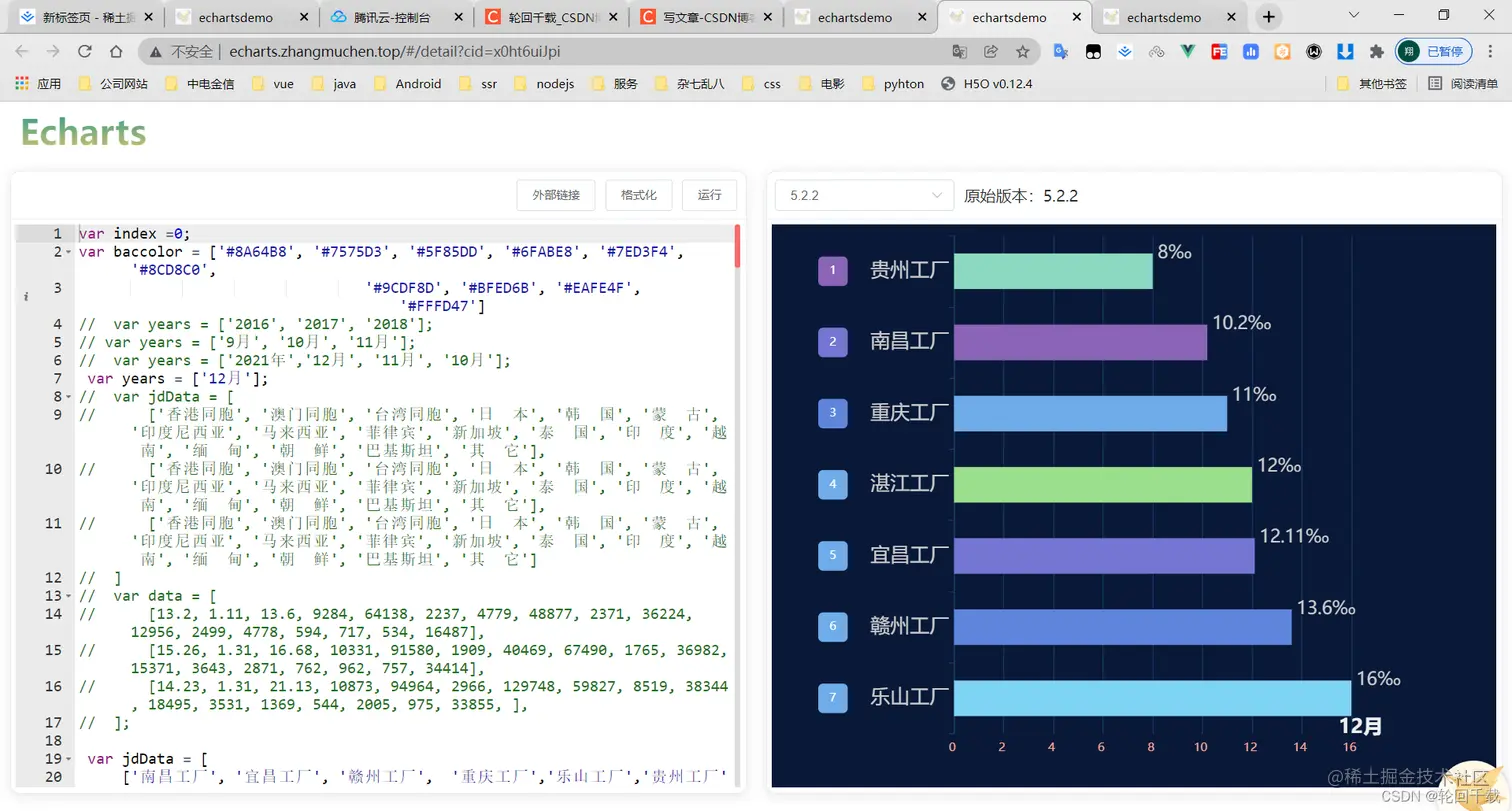Click the bookmark star icon
This screenshot has width=1512, height=811.
[x=1024, y=52]
